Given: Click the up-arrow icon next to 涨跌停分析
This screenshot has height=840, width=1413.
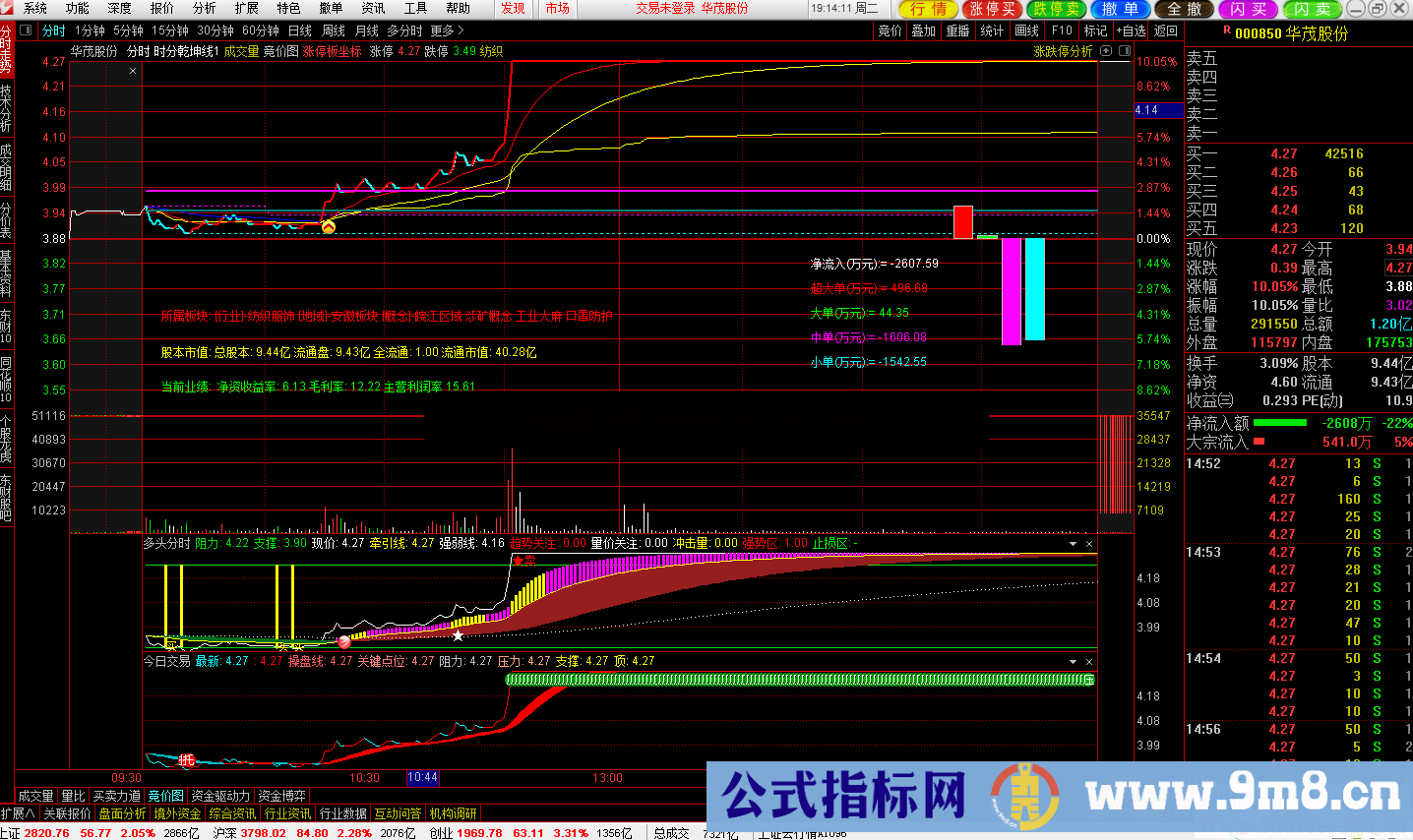Looking at the screenshot, I should (x=1105, y=51).
